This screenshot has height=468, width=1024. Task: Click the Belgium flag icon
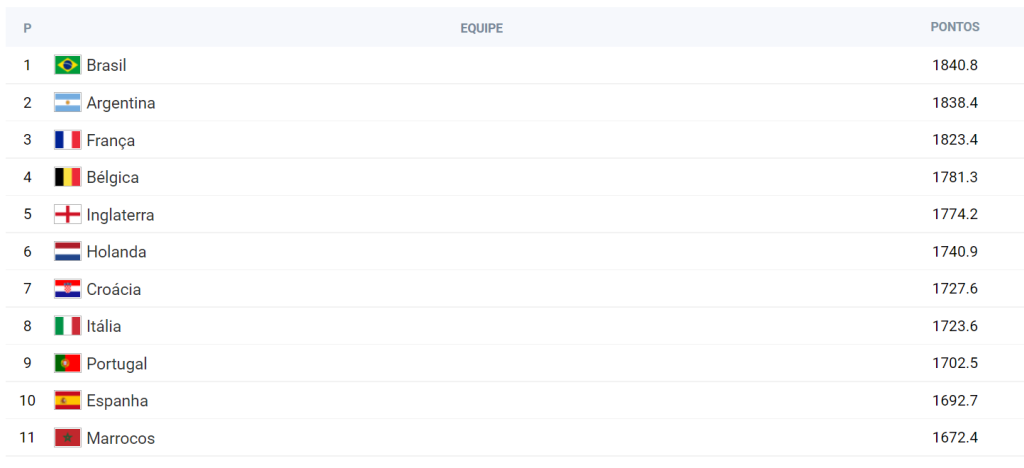point(67,177)
